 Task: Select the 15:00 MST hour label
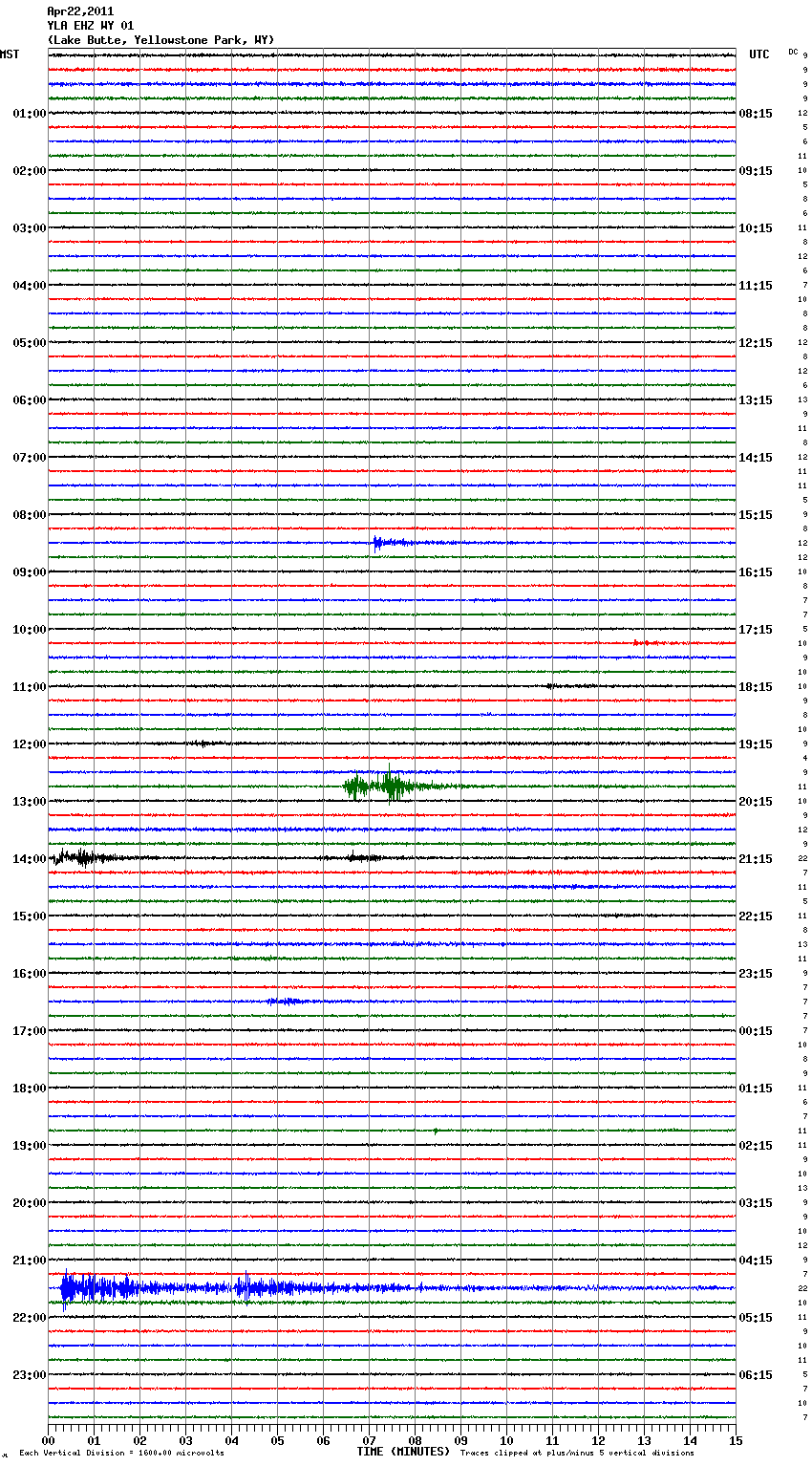pos(30,916)
